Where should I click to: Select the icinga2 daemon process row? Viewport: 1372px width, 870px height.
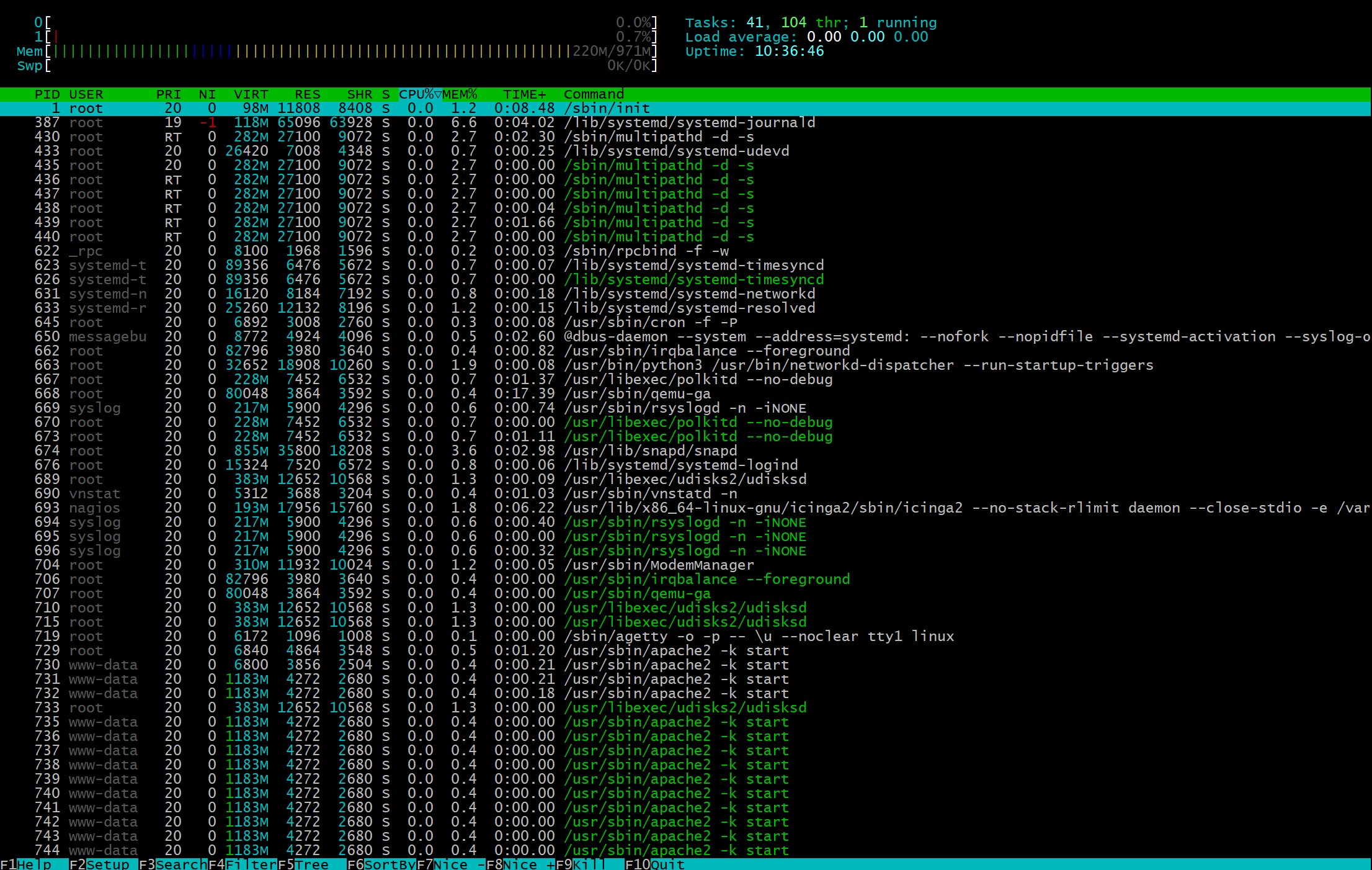(x=763, y=508)
